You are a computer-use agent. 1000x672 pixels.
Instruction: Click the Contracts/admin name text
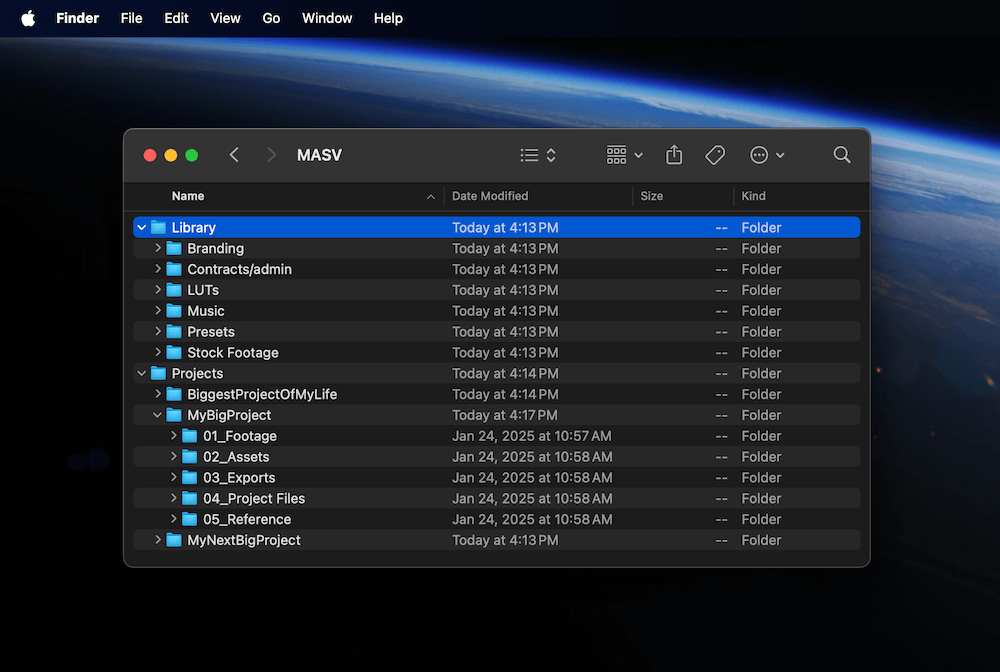click(x=239, y=269)
